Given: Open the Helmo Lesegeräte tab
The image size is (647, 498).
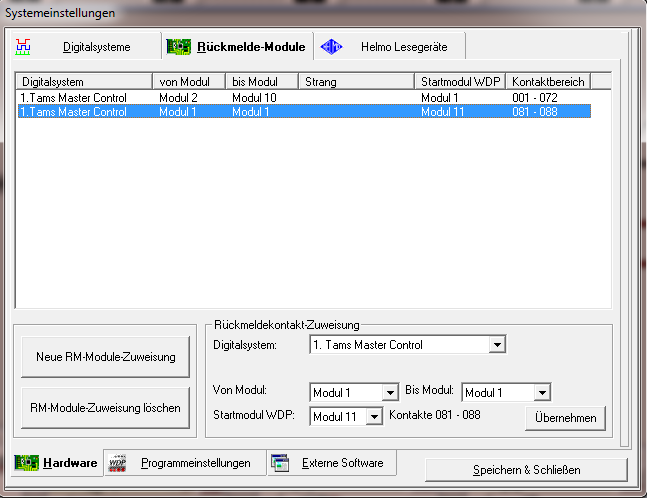Looking at the screenshot, I should coord(390,46).
